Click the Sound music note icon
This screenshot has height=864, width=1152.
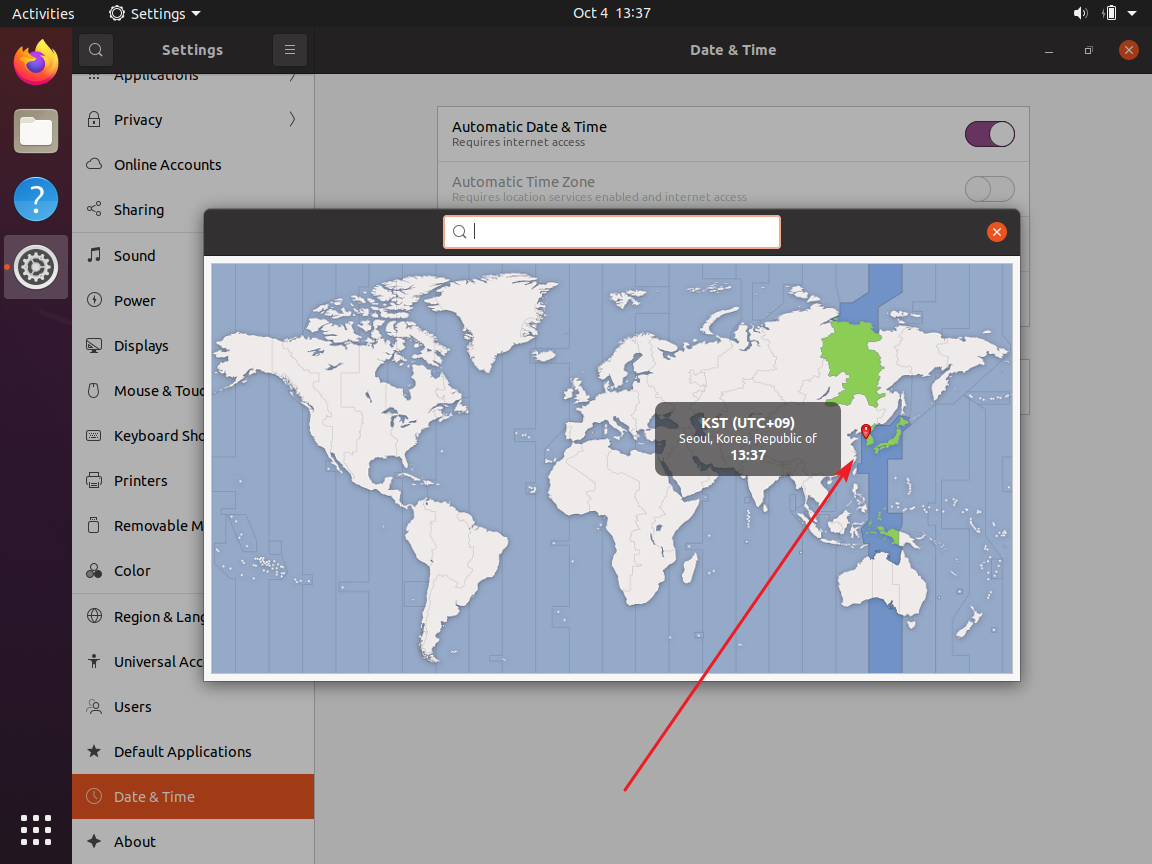[x=94, y=255]
